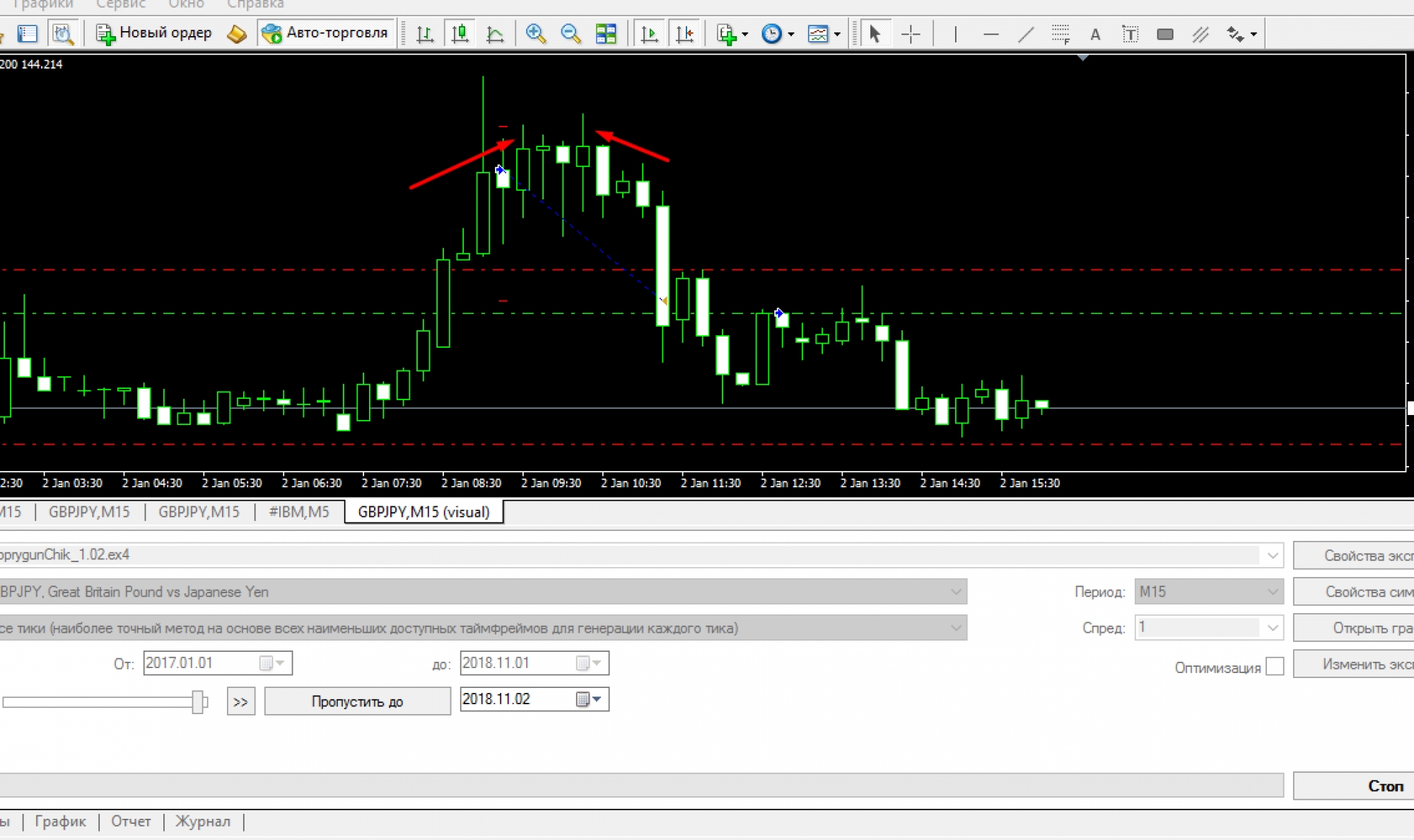The height and width of the screenshot is (840, 1414).
Task: Select the text label tool (A)
Action: coord(1094,33)
